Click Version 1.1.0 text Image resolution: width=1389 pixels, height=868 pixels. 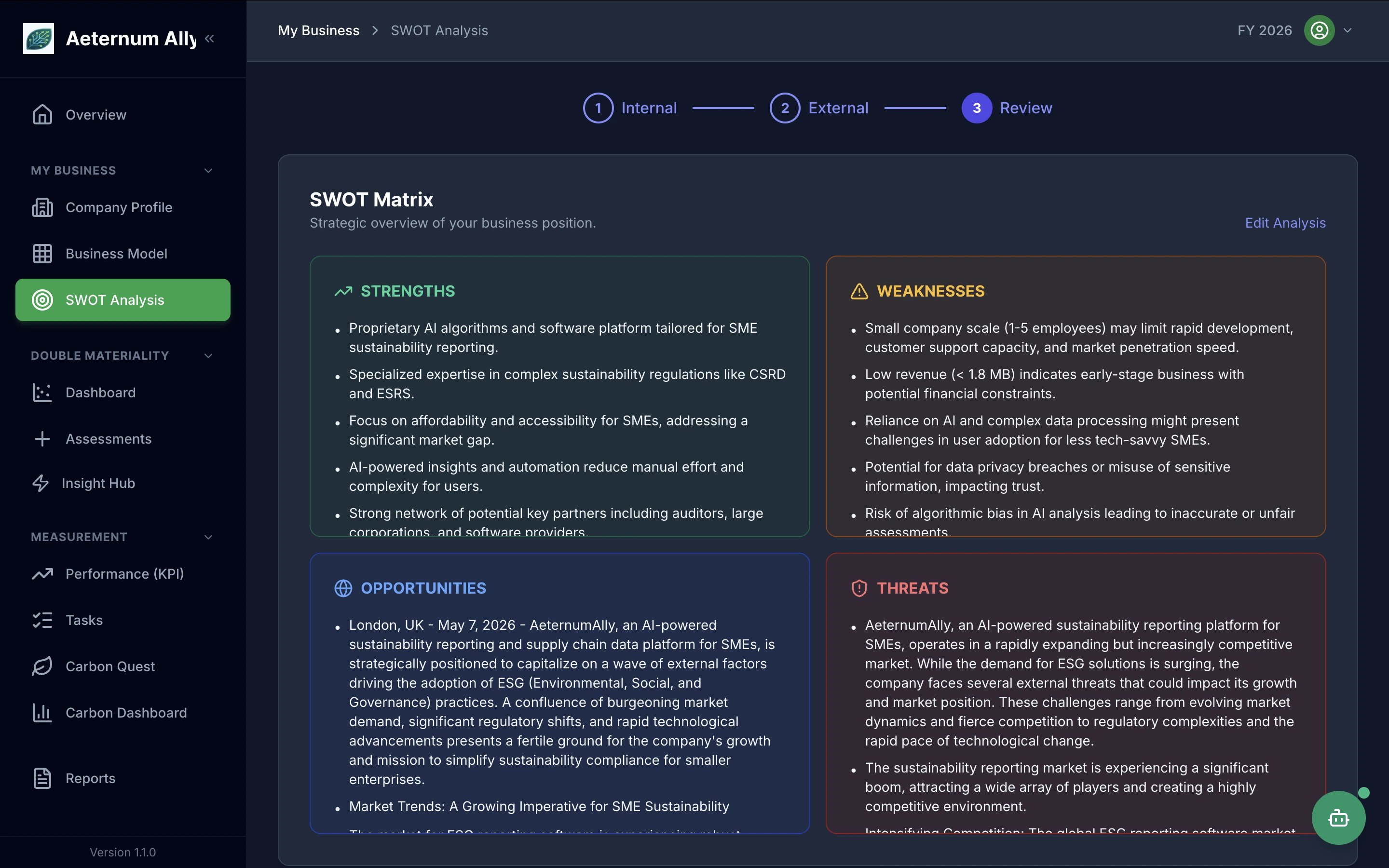click(x=123, y=853)
